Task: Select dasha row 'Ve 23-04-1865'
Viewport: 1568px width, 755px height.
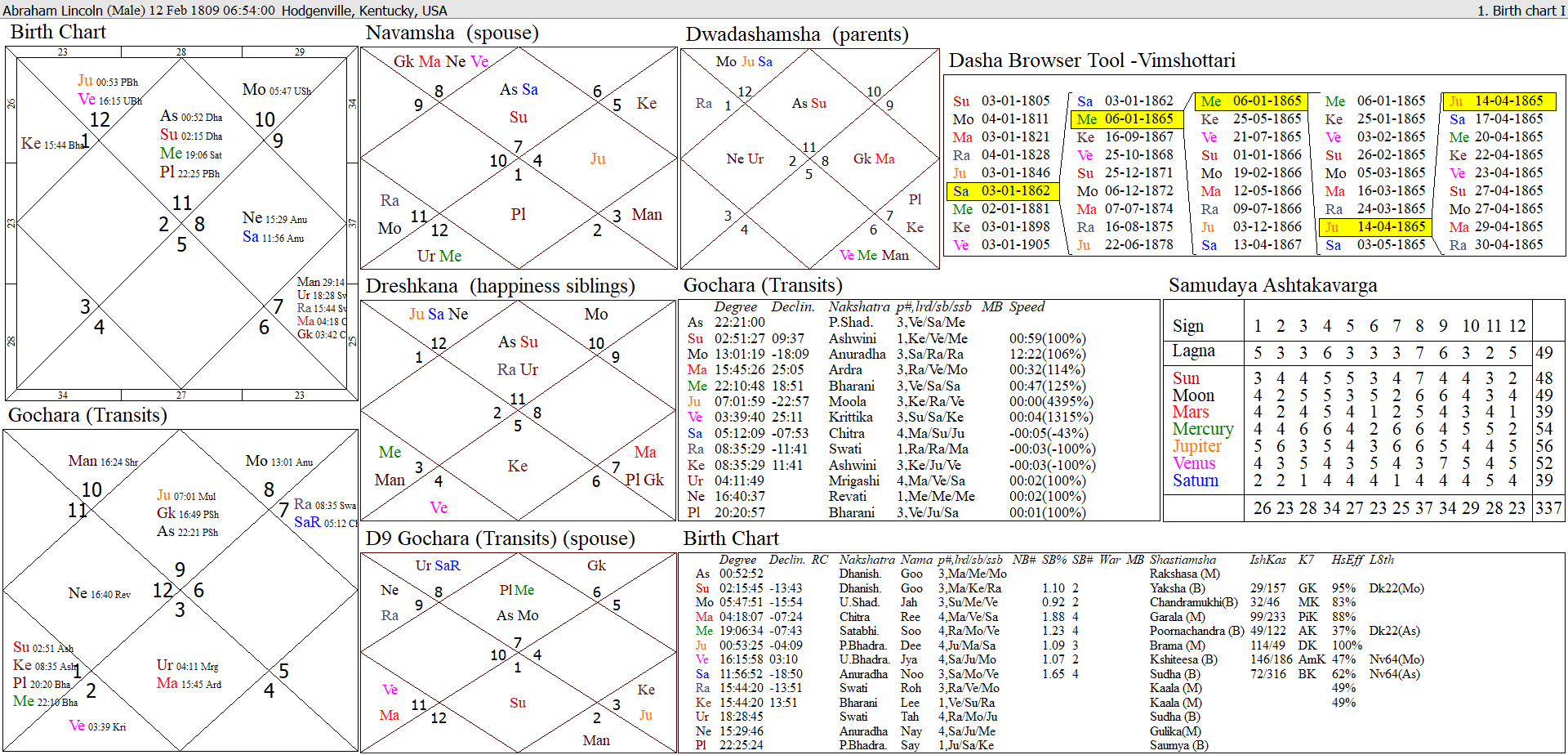Action: tap(1497, 173)
